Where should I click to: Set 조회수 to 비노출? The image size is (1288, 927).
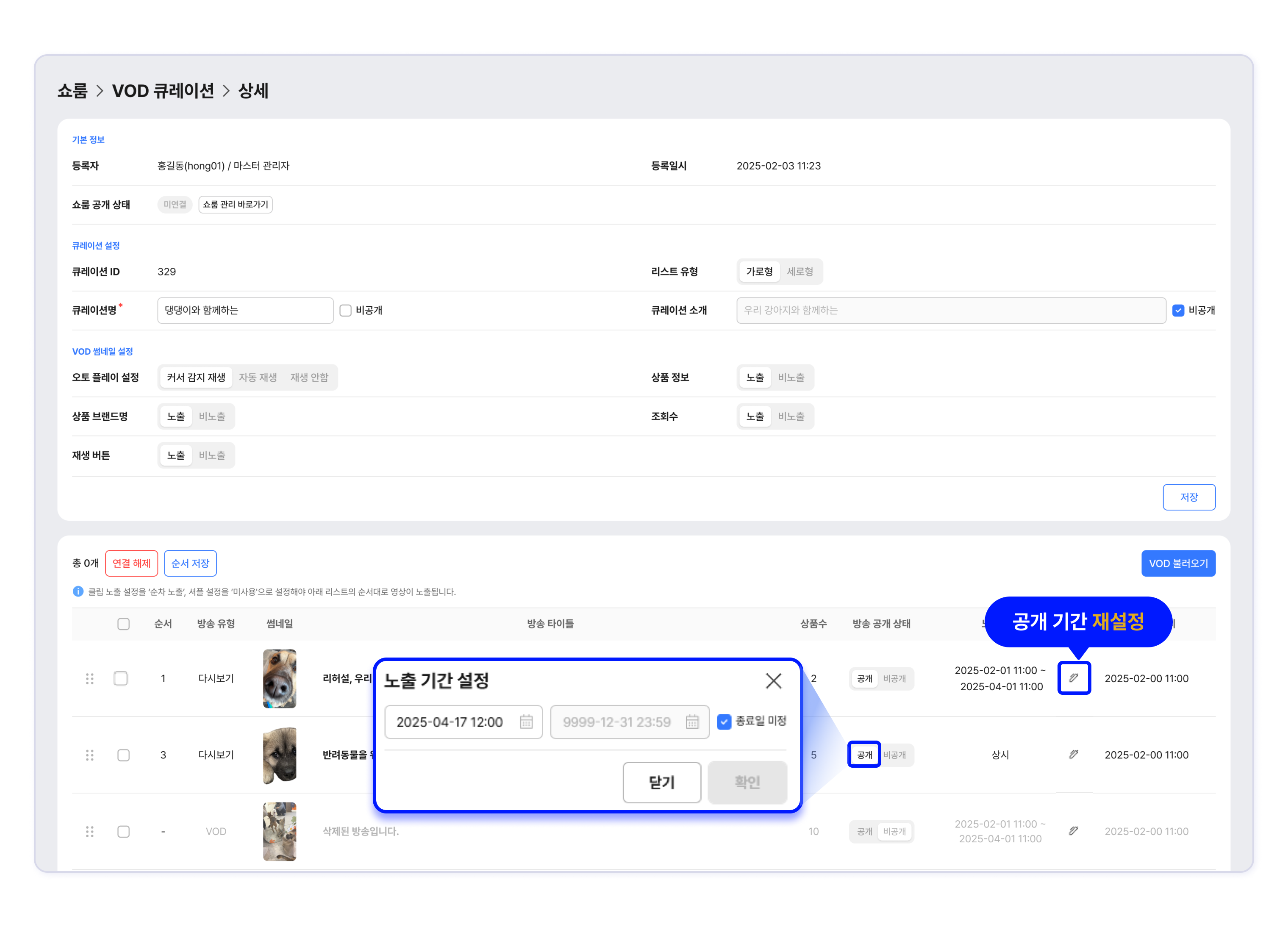coord(791,416)
